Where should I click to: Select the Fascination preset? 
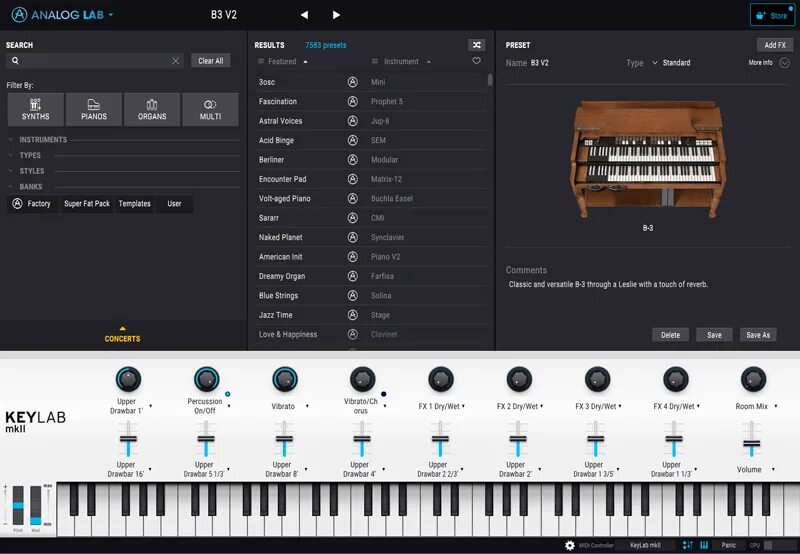coord(371,102)
